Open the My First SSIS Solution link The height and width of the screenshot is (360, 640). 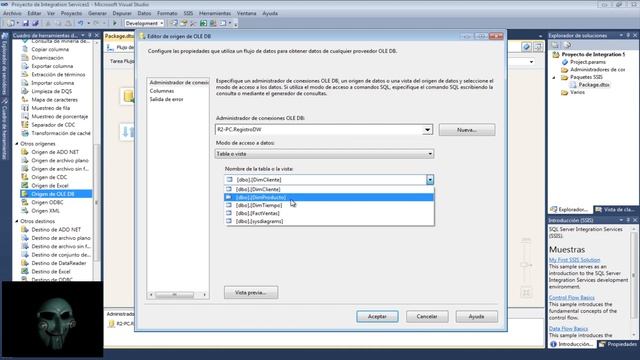574,260
